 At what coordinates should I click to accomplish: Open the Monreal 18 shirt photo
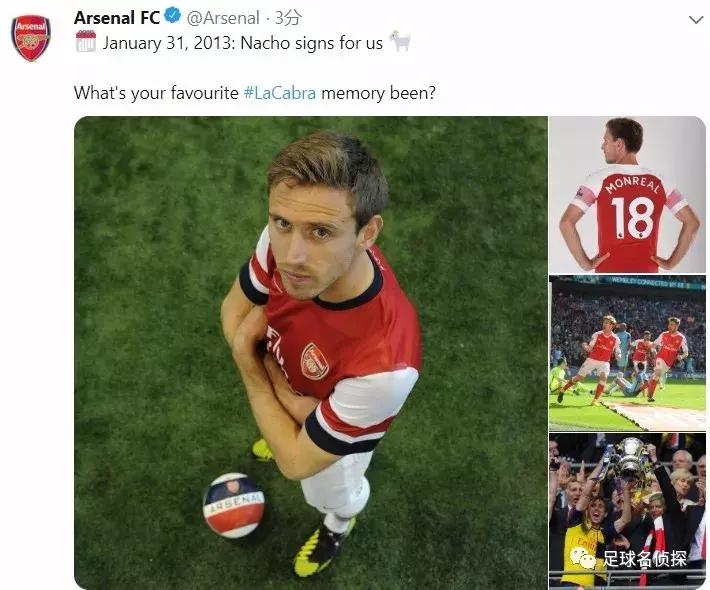(627, 194)
